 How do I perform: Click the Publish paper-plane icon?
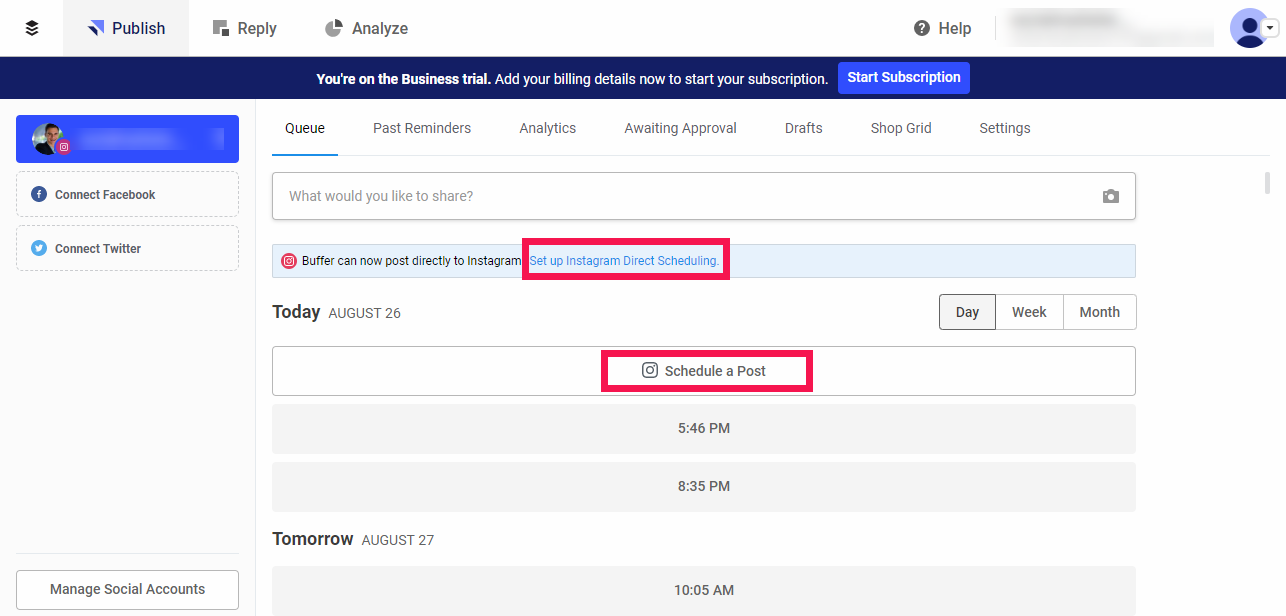(97, 28)
